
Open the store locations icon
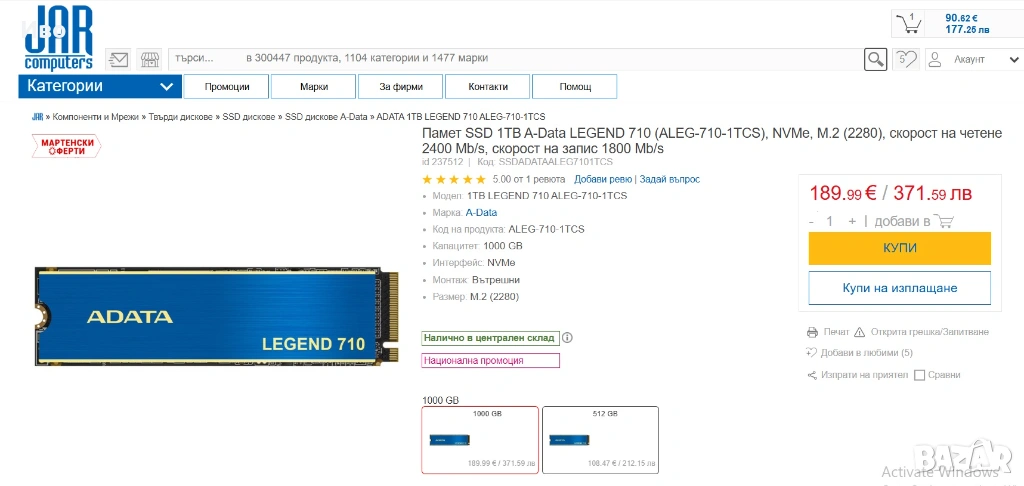point(151,59)
